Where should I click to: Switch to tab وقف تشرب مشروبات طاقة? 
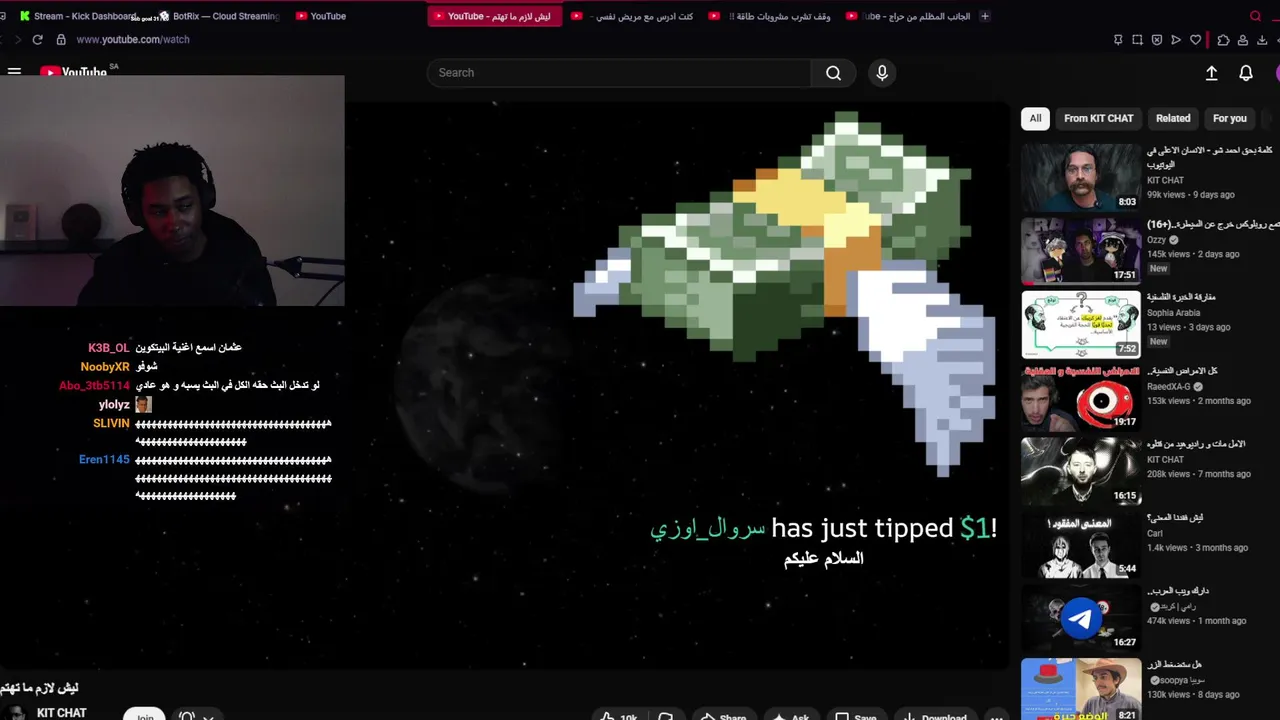(x=769, y=16)
